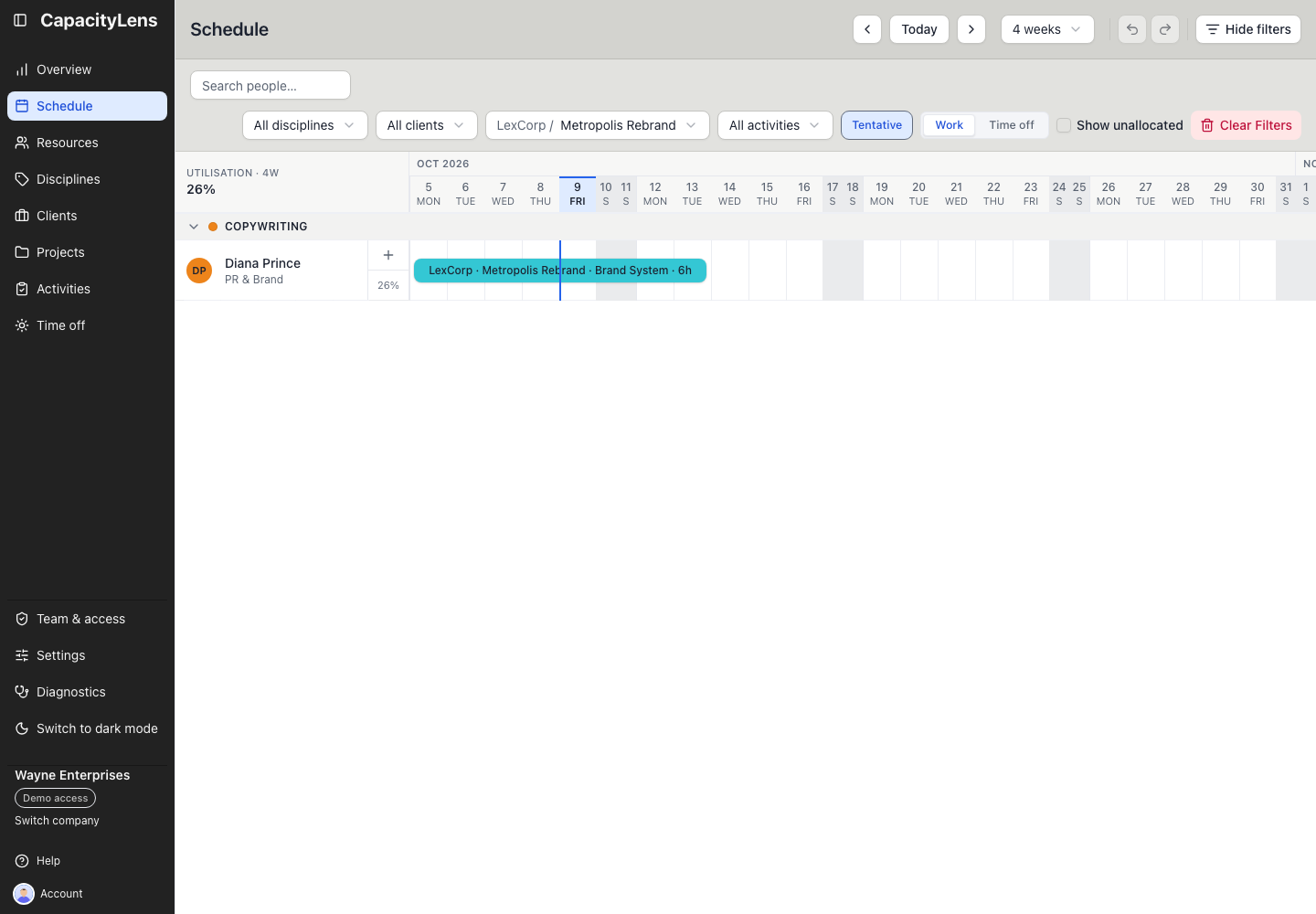Viewport: 1316px width, 914px height.
Task: Click Hide filters button
Action: (1248, 29)
